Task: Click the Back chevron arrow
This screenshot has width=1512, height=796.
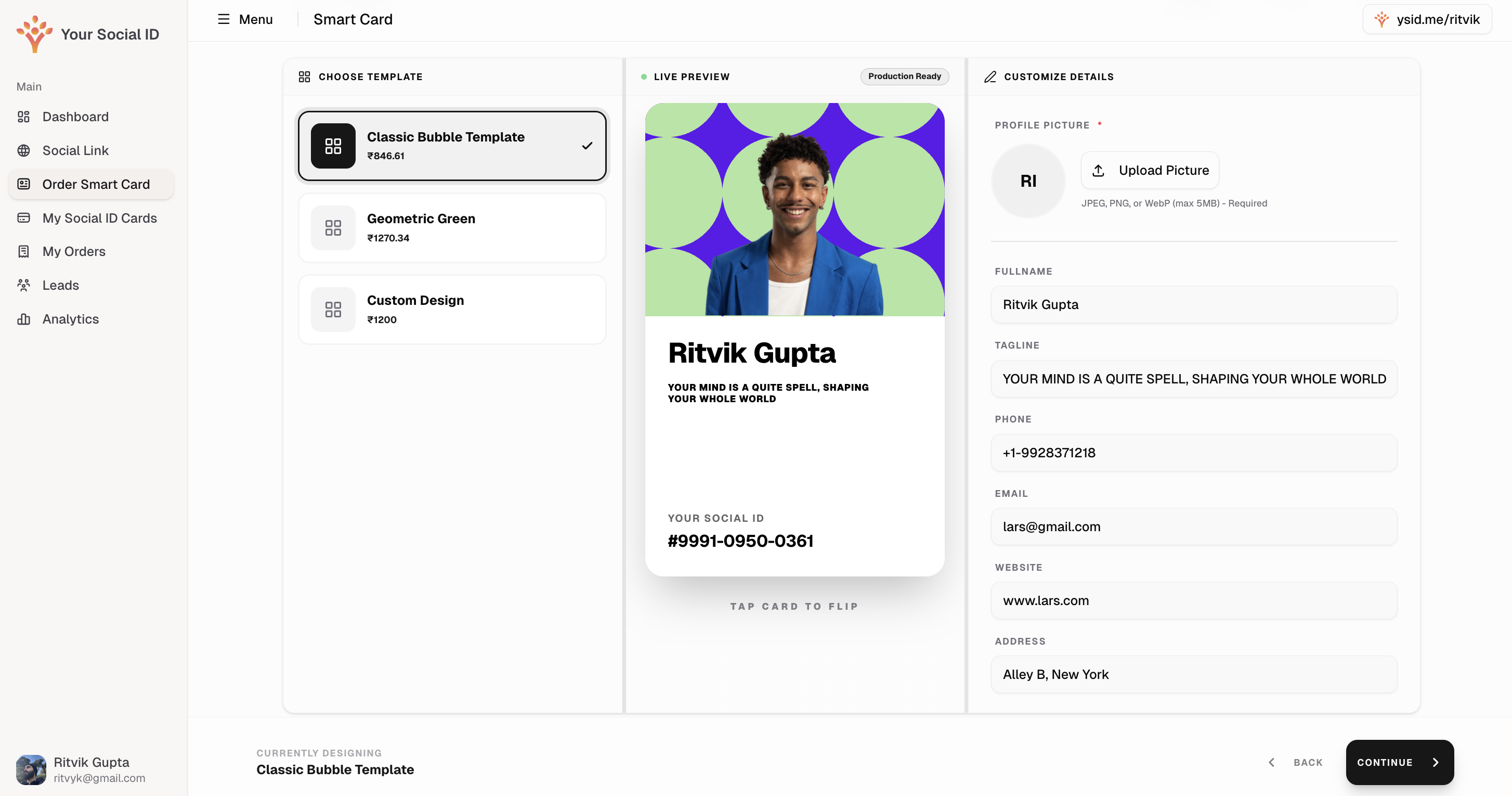Action: [x=1271, y=762]
